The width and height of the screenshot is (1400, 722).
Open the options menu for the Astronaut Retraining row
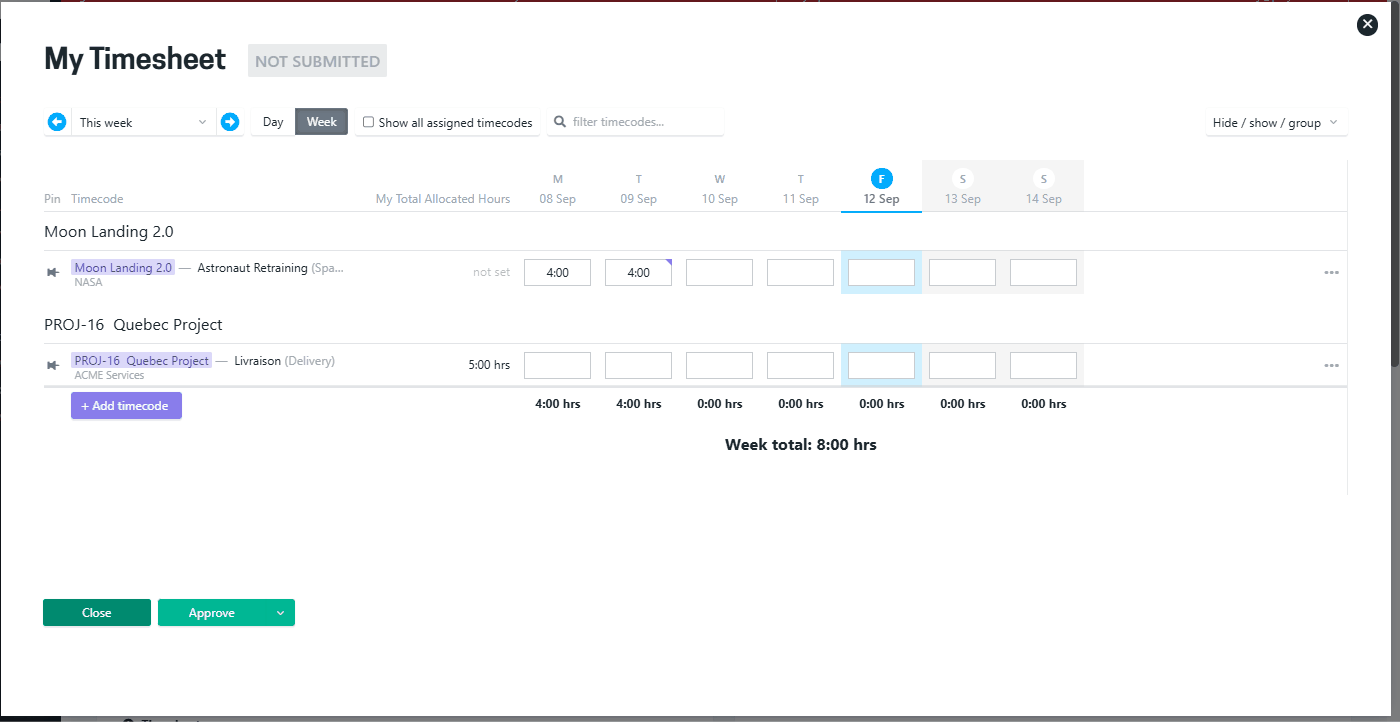pos(1331,271)
